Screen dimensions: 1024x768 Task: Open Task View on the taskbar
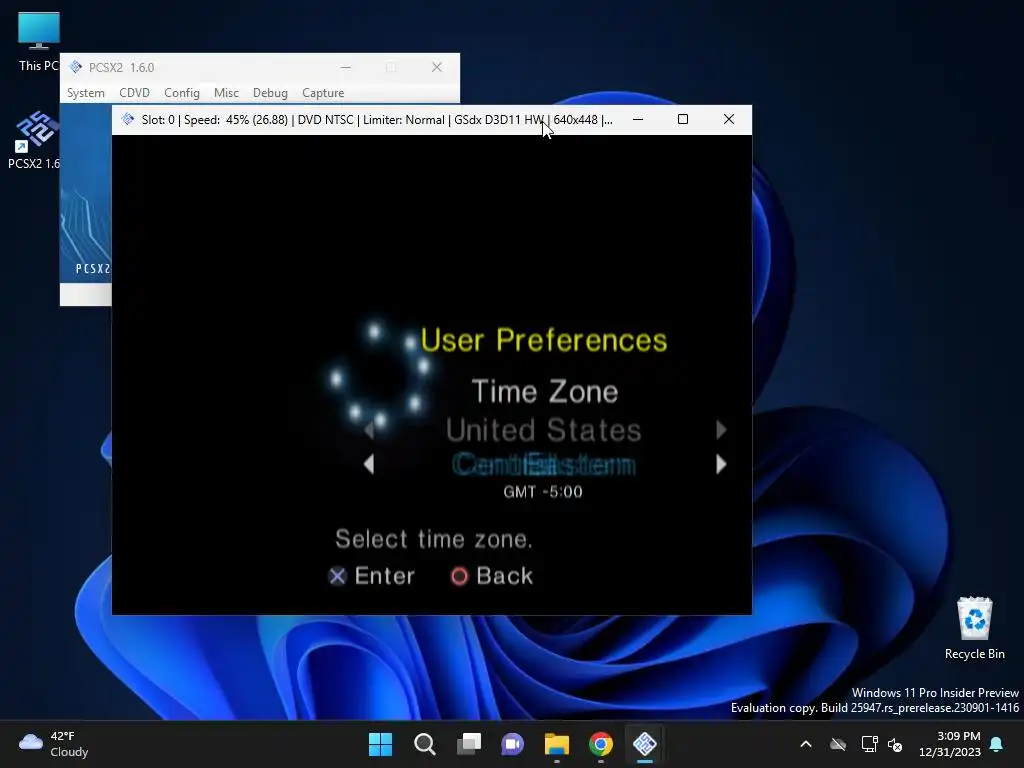coord(469,744)
